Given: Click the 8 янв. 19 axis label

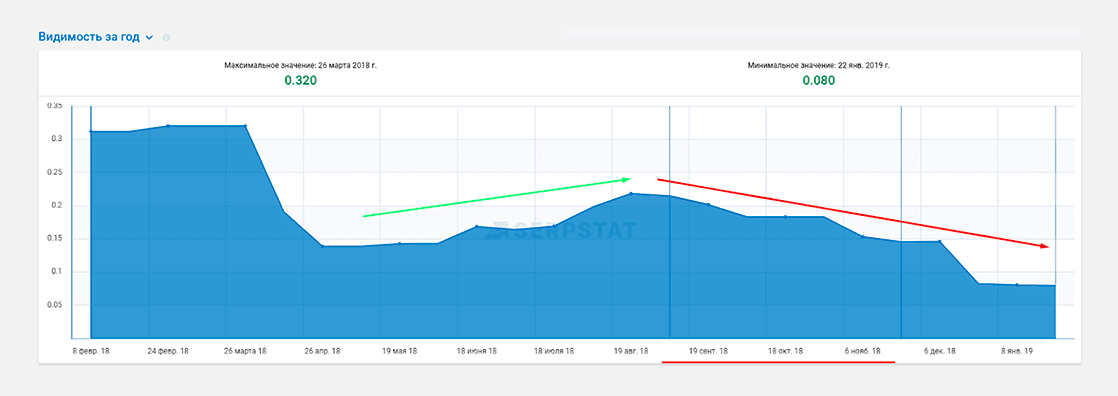Looking at the screenshot, I should 1017,351.
